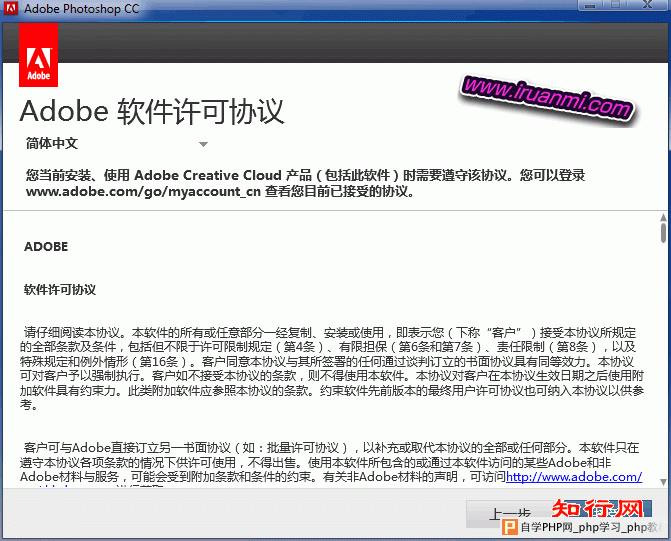The image size is (671, 541).
Task: Click paragraph starting '请仔细阅读本协议'
Action: pyautogui.click(x=332, y=369)
